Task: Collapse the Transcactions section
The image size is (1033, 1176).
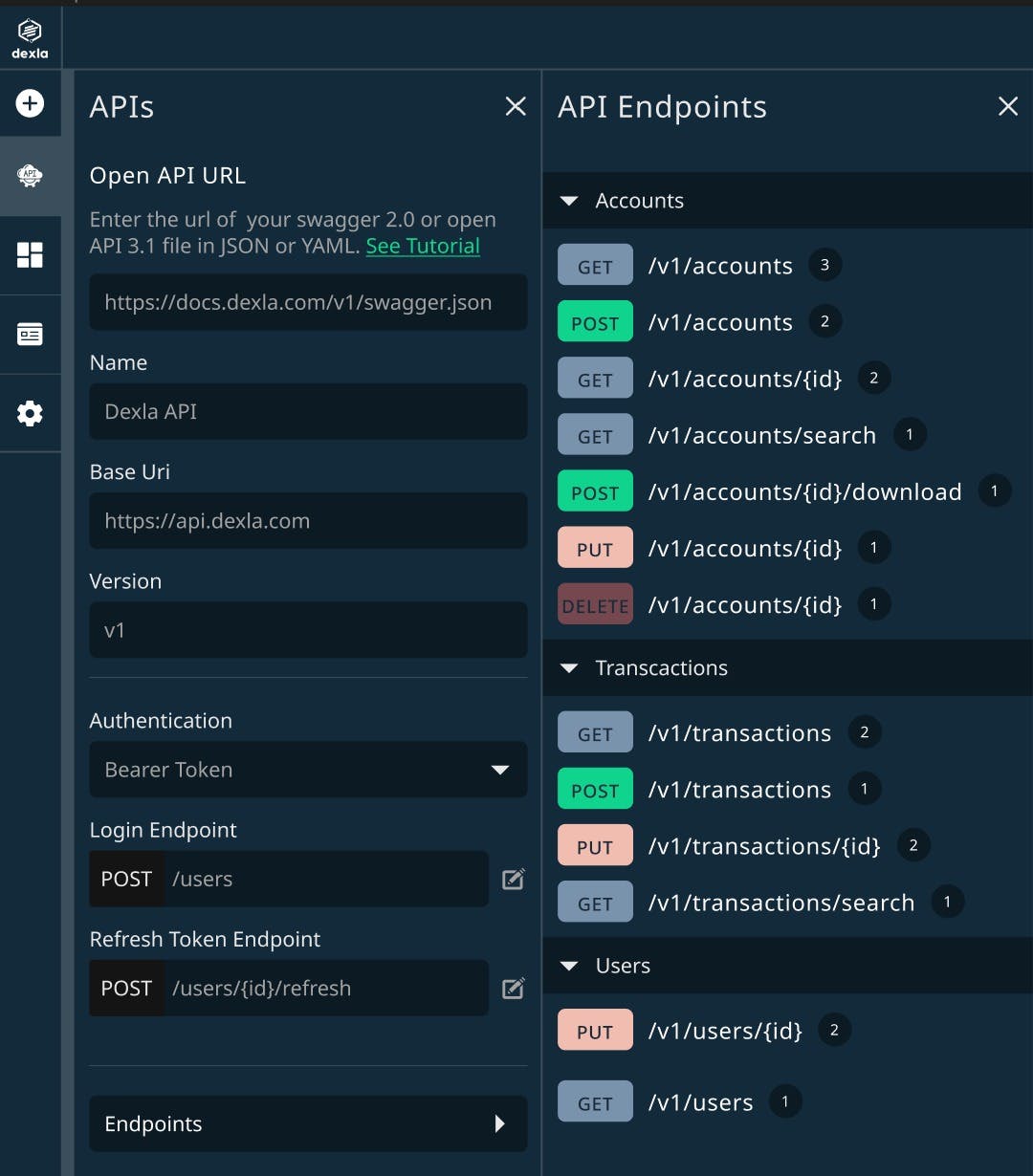Action: tap(788, 667)
